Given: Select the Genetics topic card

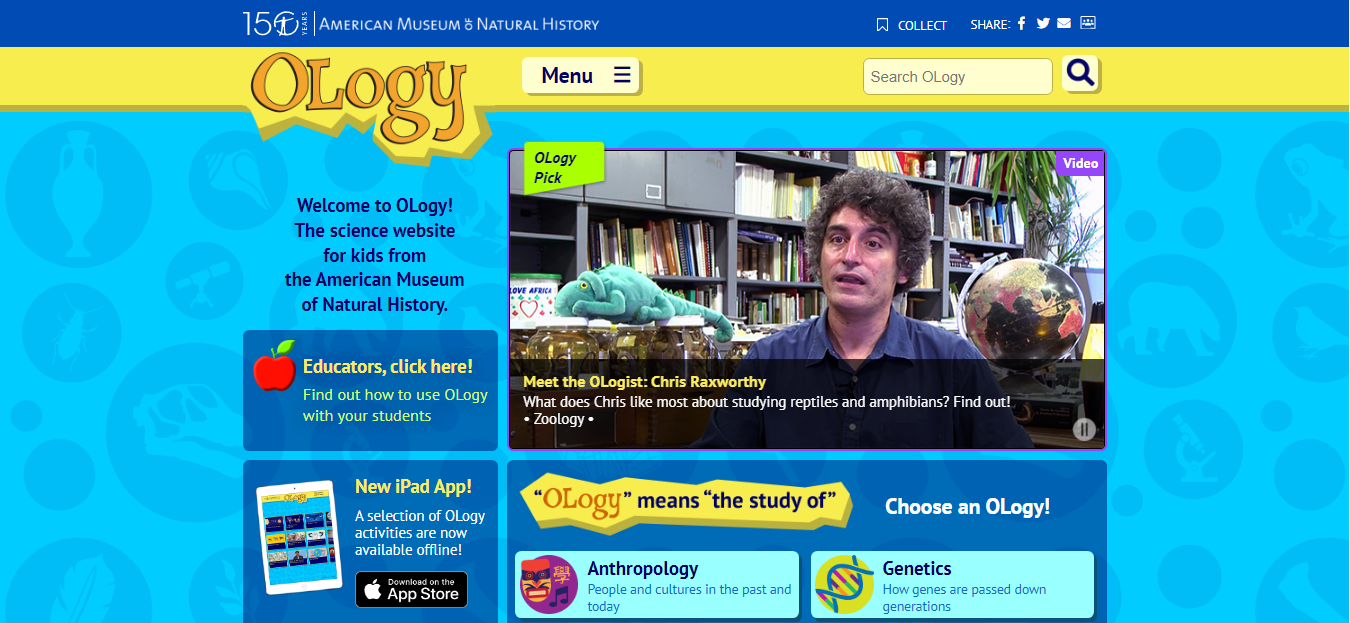Looking at the screenshot, I should click(952, 584).
